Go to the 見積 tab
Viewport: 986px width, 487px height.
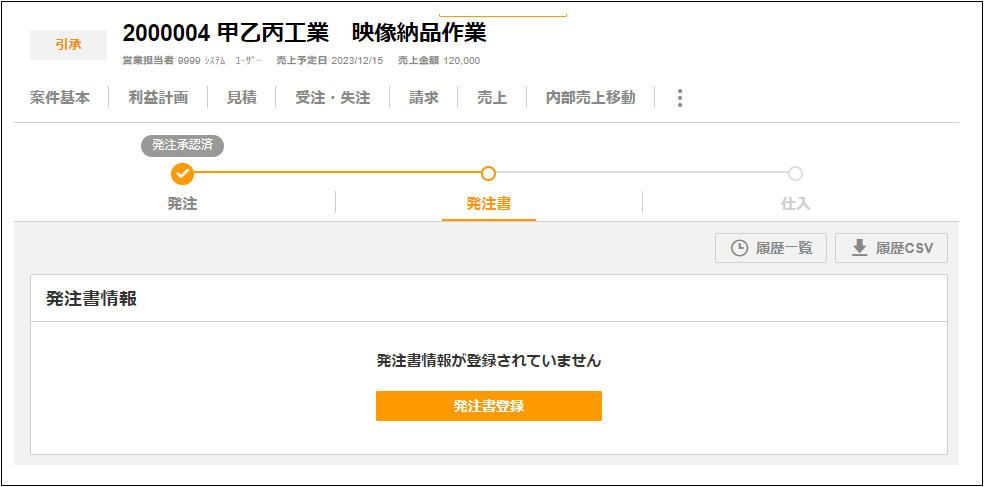pyautogui.click(x=241, y=98)
